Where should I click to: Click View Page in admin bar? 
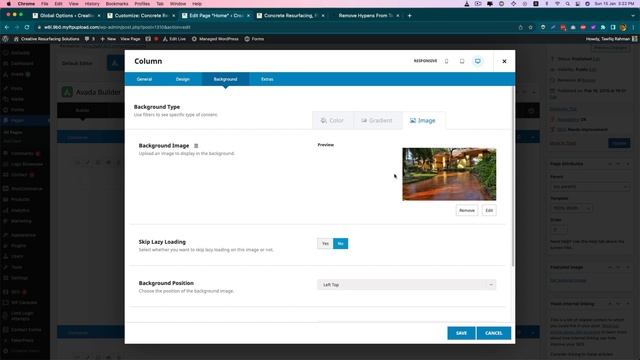point(130,39)
